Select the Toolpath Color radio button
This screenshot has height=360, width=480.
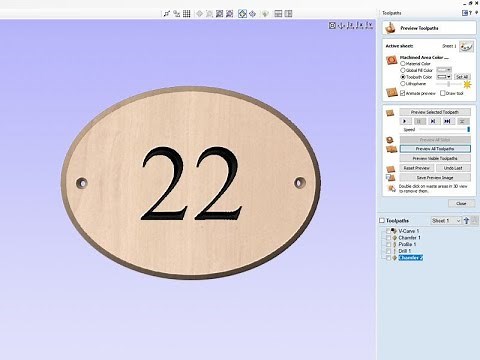tap(403, 77)
